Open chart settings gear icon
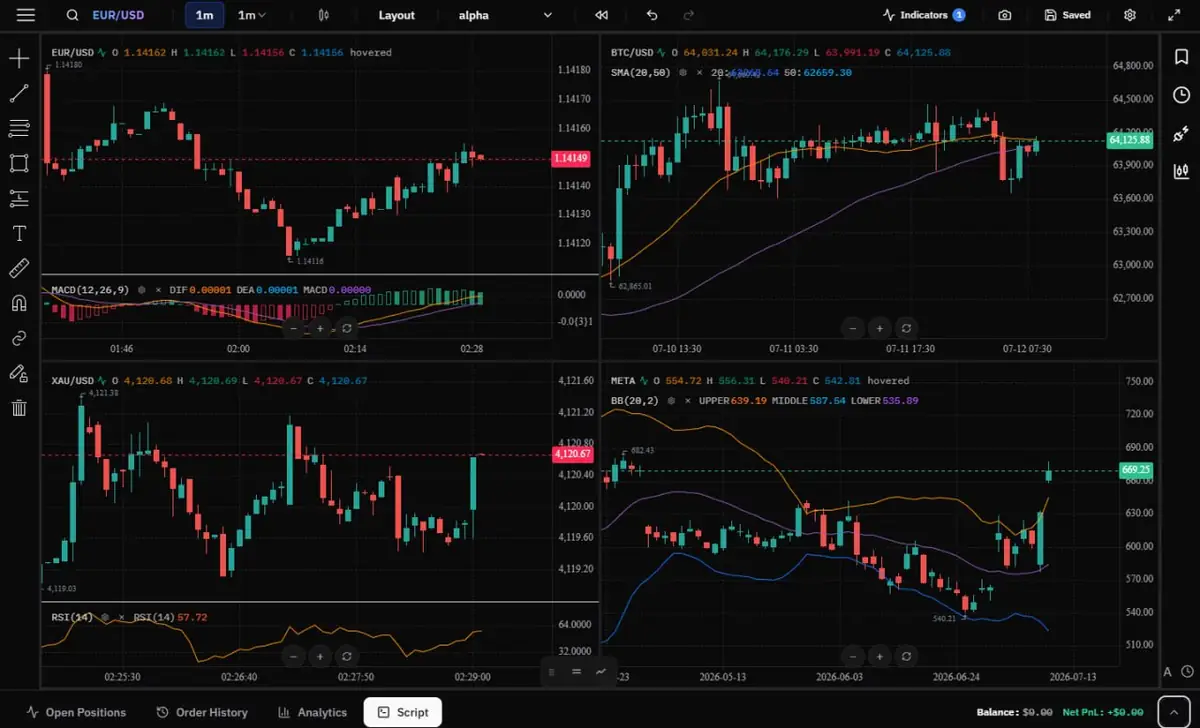1200x728 pixels. coord(1130,15)
